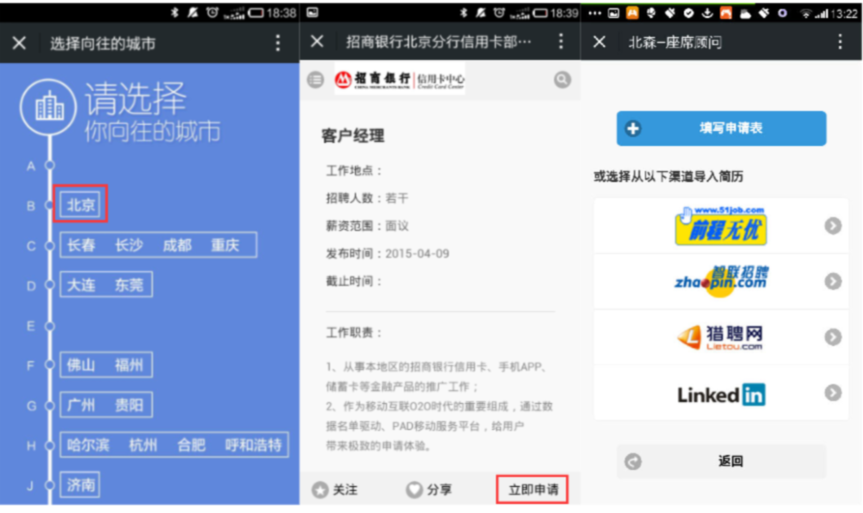Tap the 招聘人数:若干 line
Screen dimensions: 863x513
[x=367, y=198]
